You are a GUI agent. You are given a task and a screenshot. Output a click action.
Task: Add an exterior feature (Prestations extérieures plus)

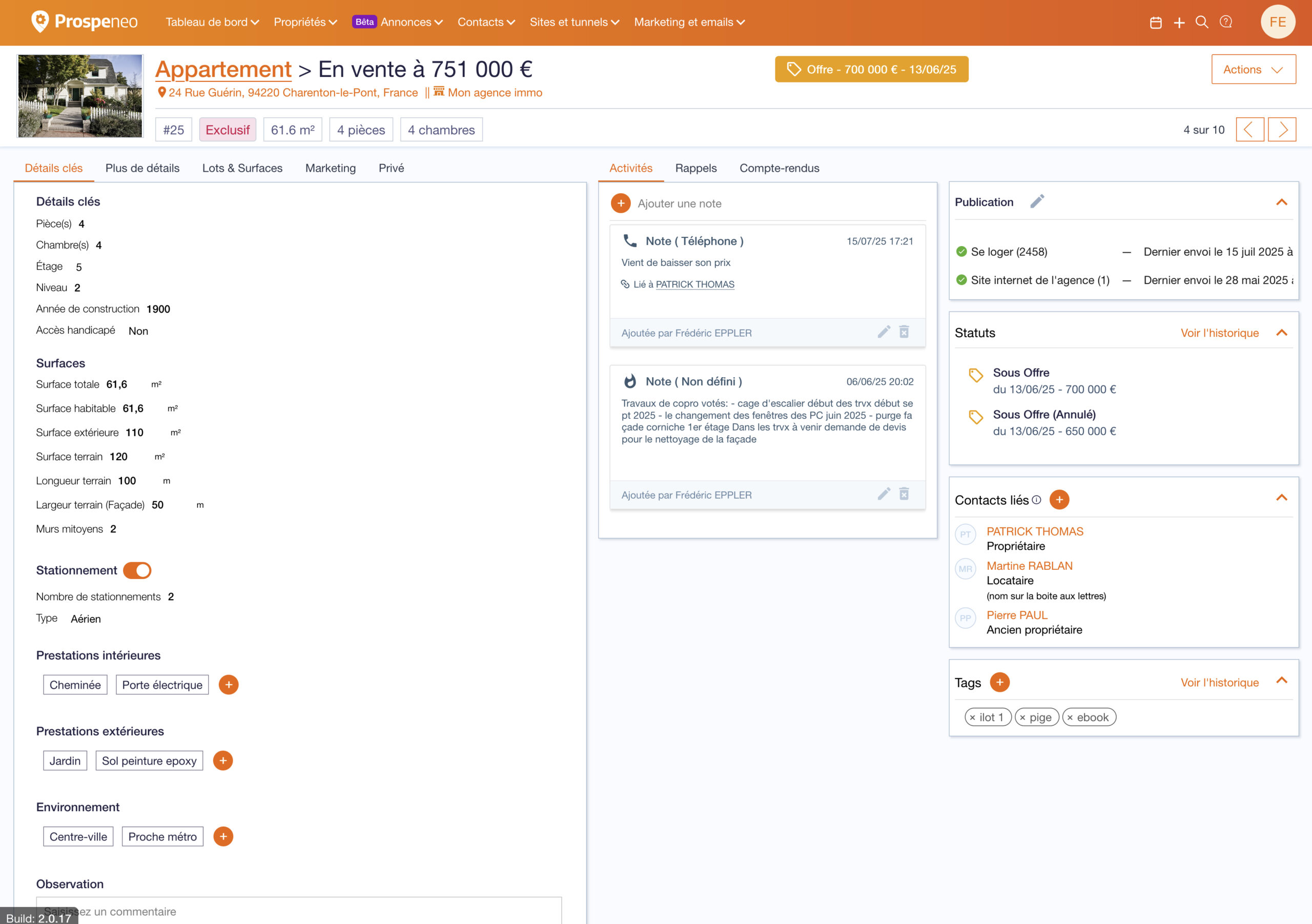click(x=223, y=761)
